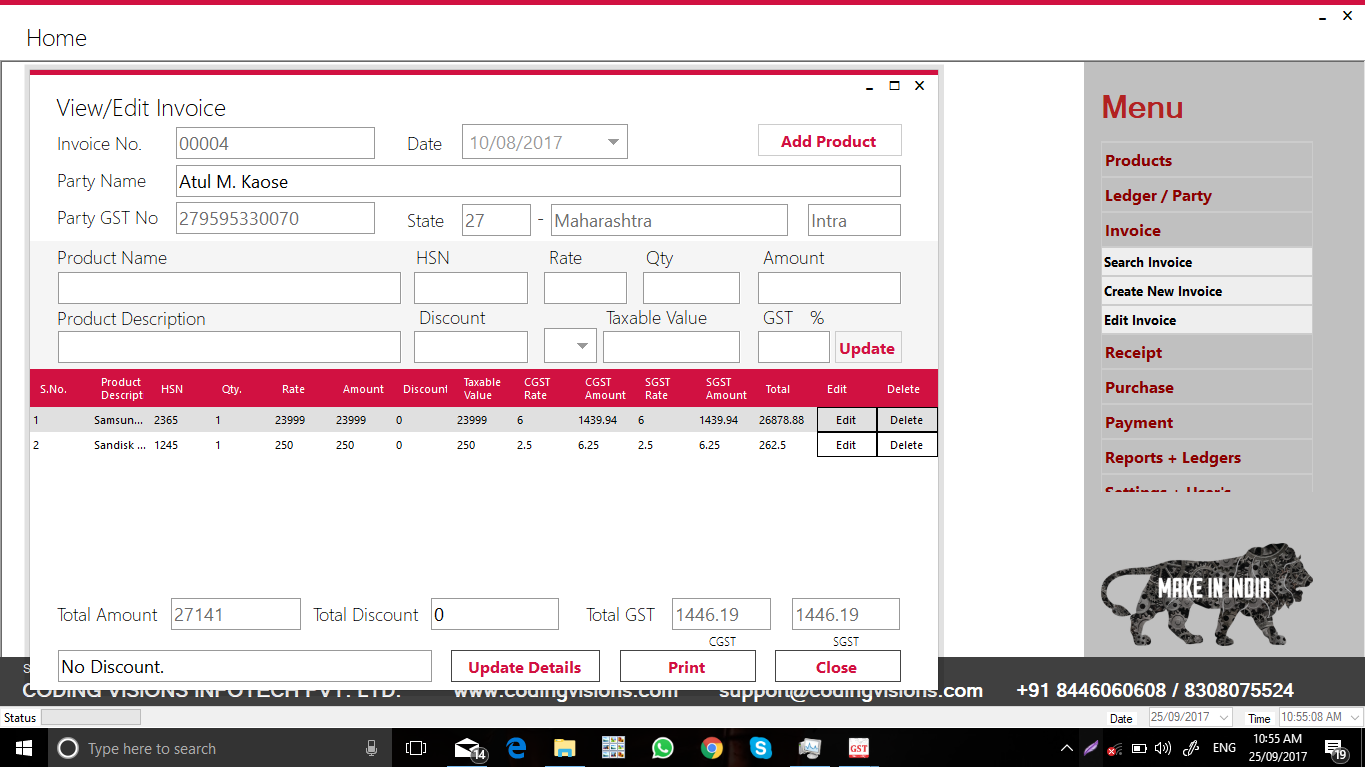1365x767 pixels.
Task: Open the invoice Date dropdown
Action: point(612,142)
